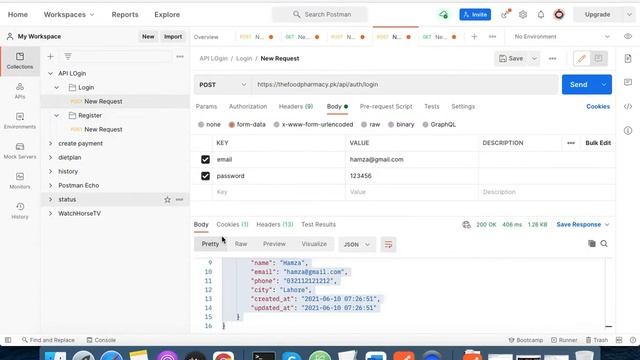The width and height of the screenshot is (640, 360).
Task: Open more actions for status collection
Action: tap(180, 200)
